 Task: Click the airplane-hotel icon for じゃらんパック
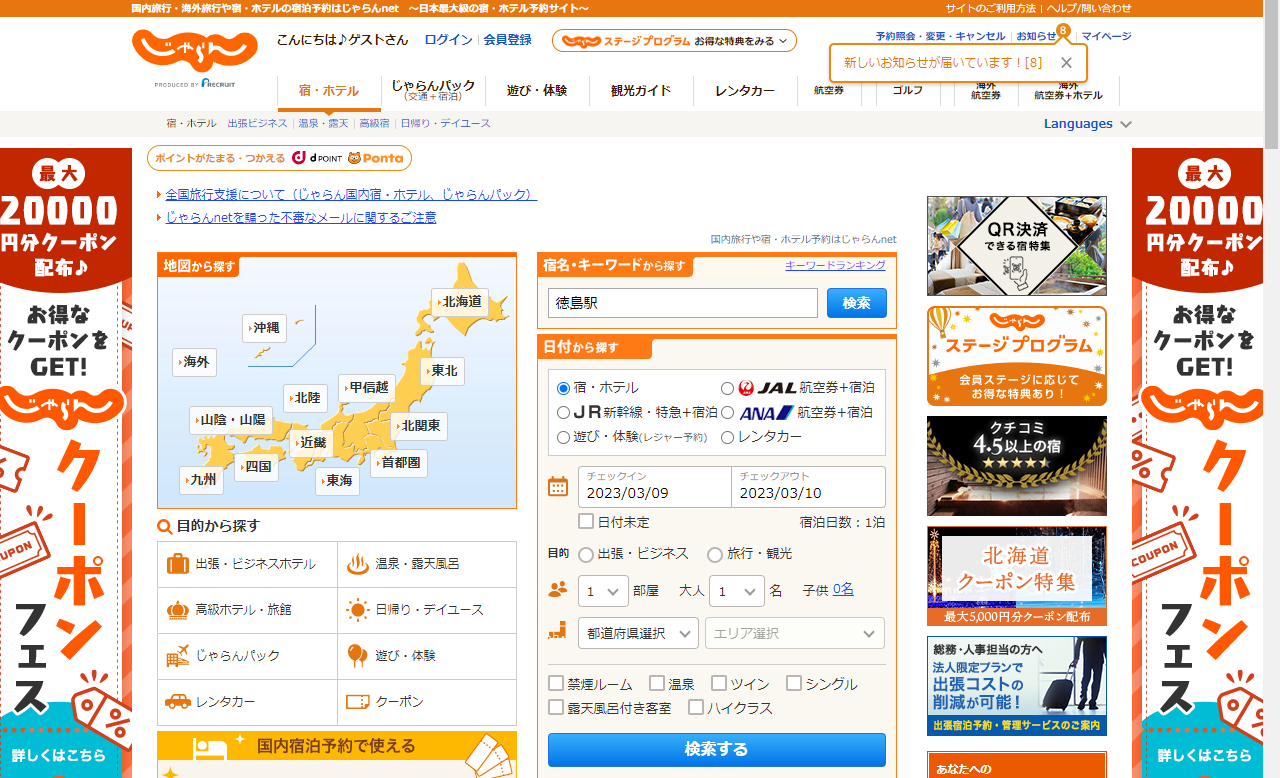coord(178,656)
